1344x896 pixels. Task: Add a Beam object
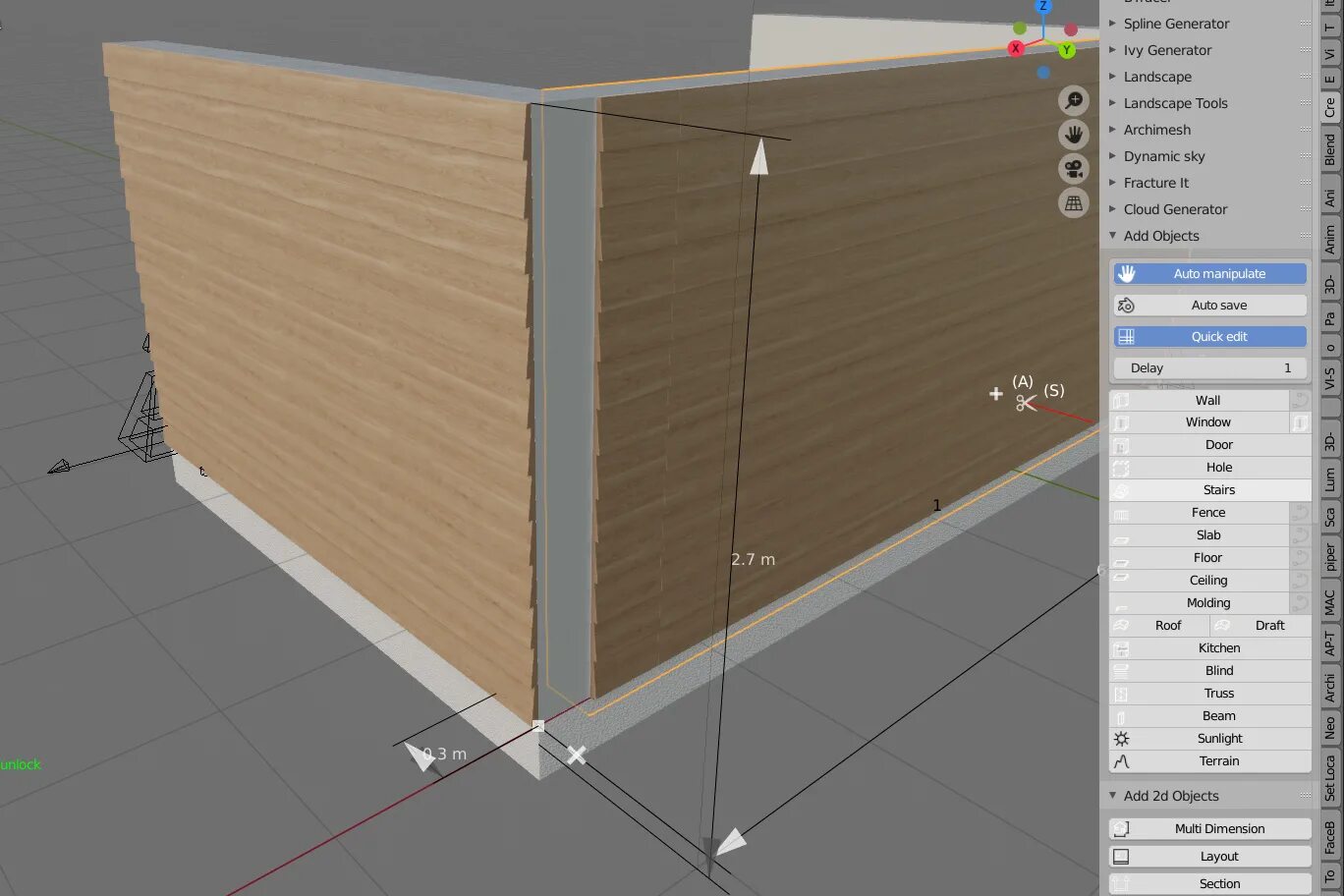point(1210,716)
